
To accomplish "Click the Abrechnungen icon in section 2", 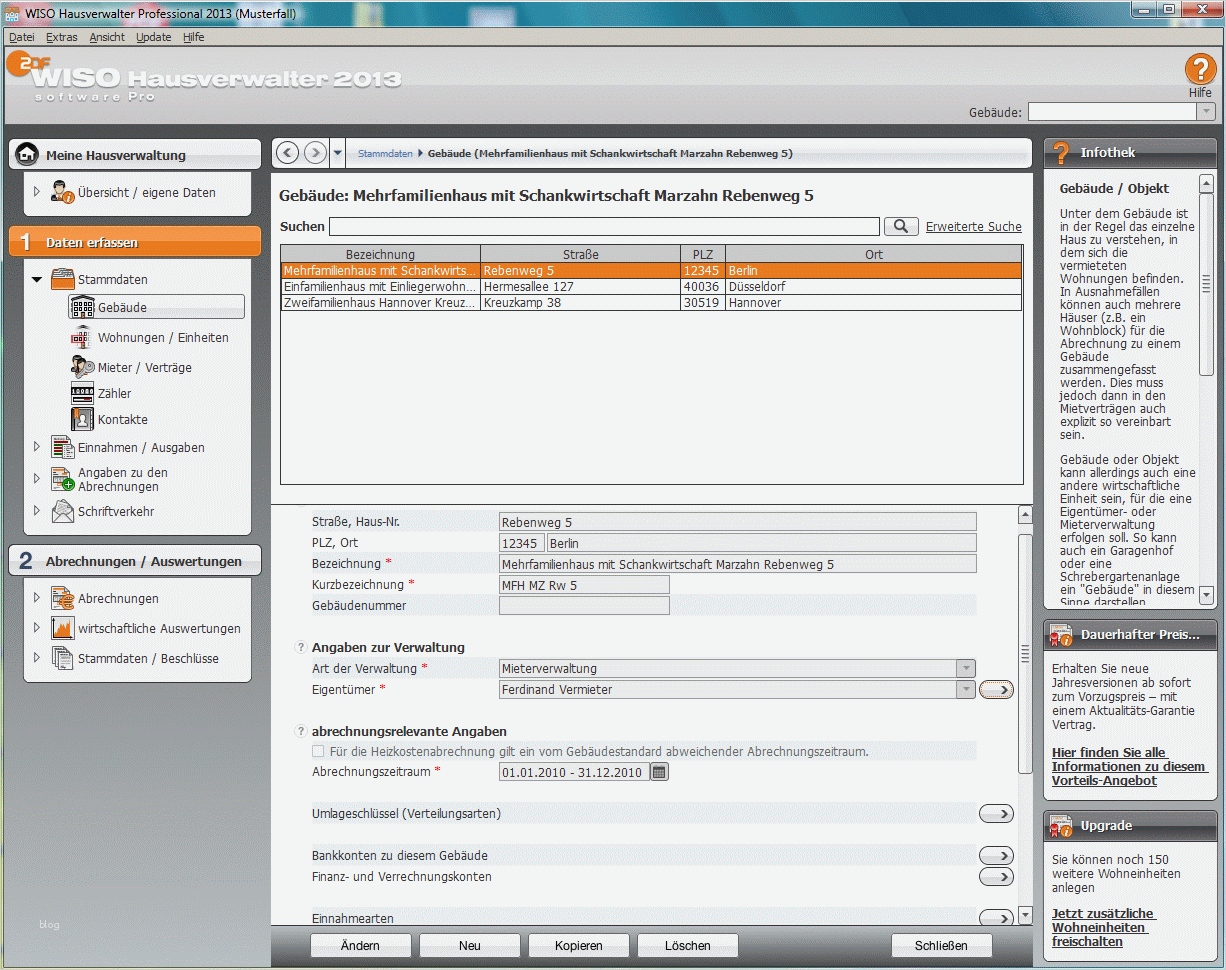I will (63, 598).
